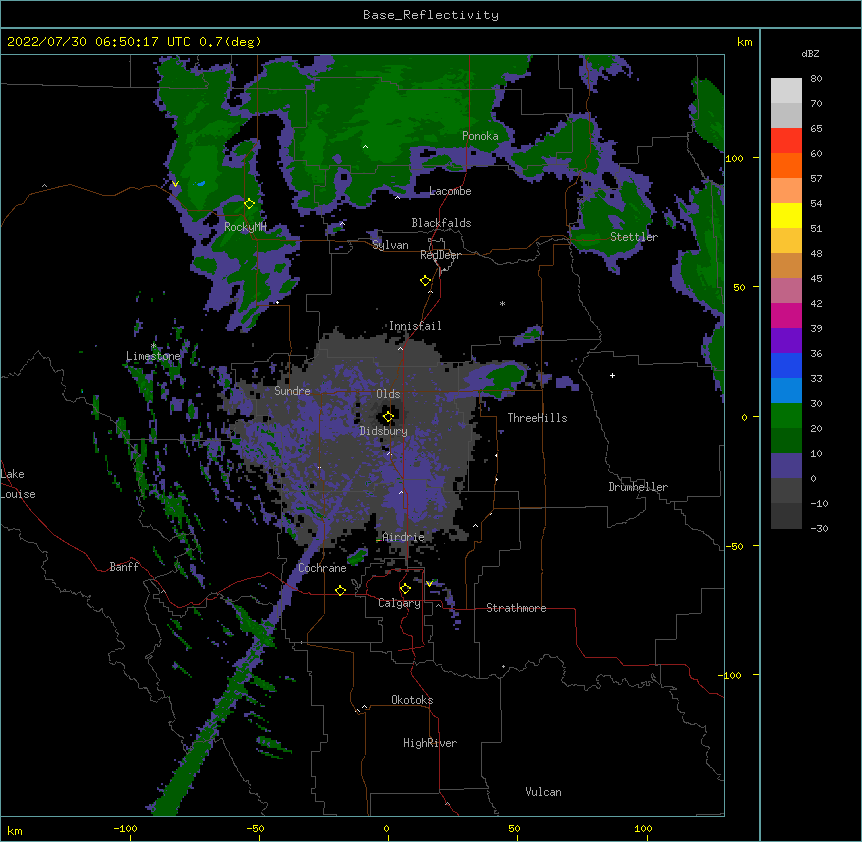The height and width of the screenshot is (842, 862).
Task: Click the Airdrie city label
Action: (x=403, y=537)
